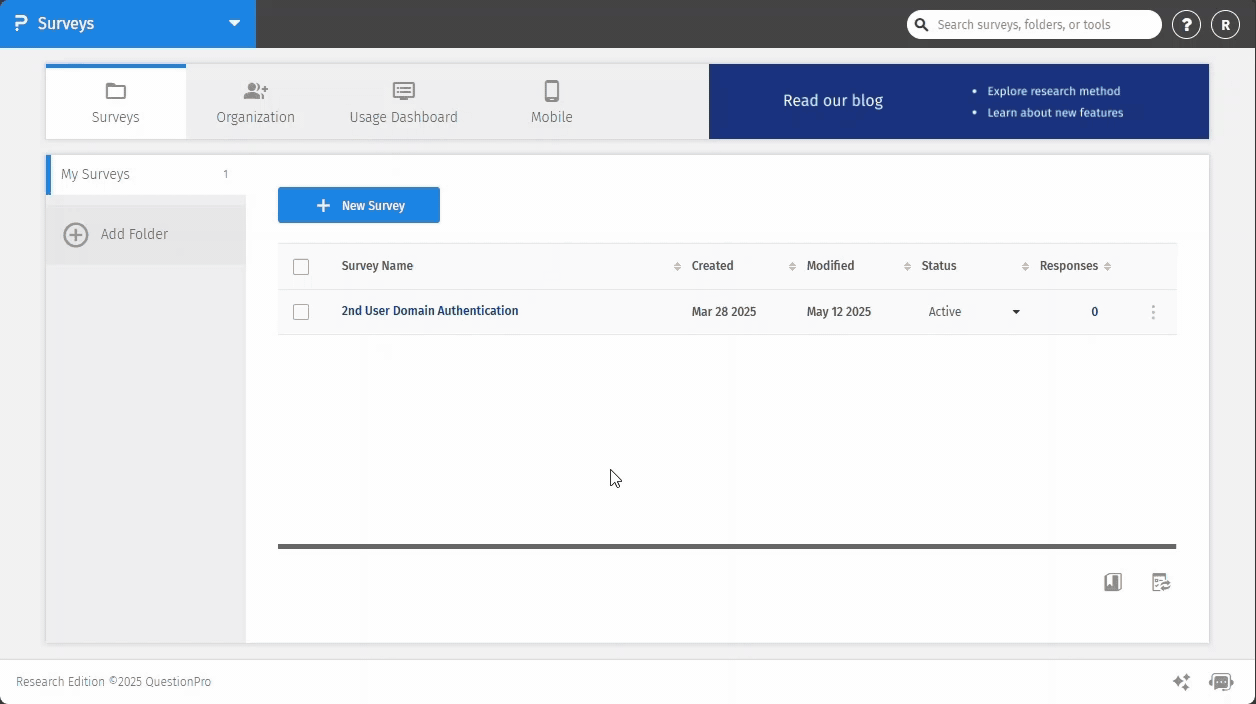Focus the search surveys, folders, or tools field
The image size is (1256, 704).
coord(1035,25)
